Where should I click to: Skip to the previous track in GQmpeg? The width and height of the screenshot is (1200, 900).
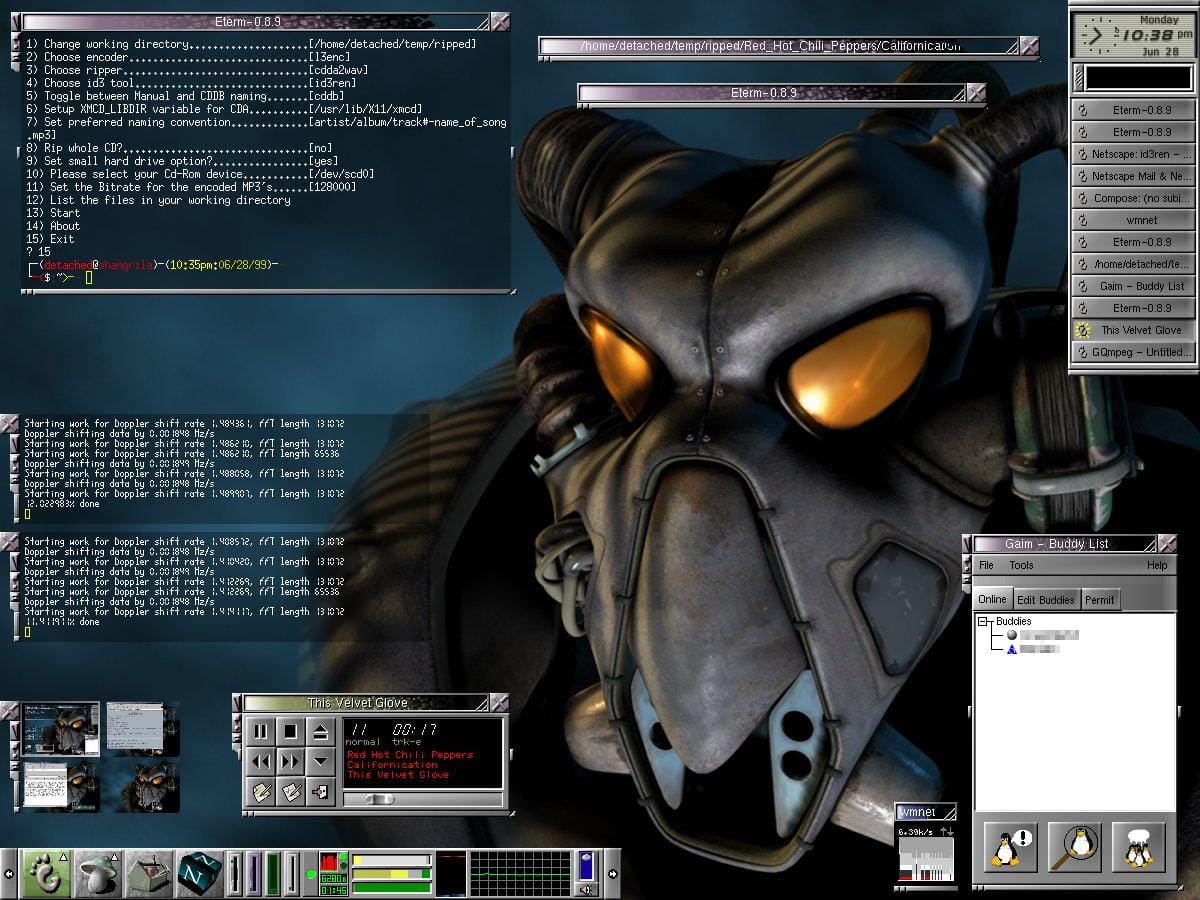261,761
